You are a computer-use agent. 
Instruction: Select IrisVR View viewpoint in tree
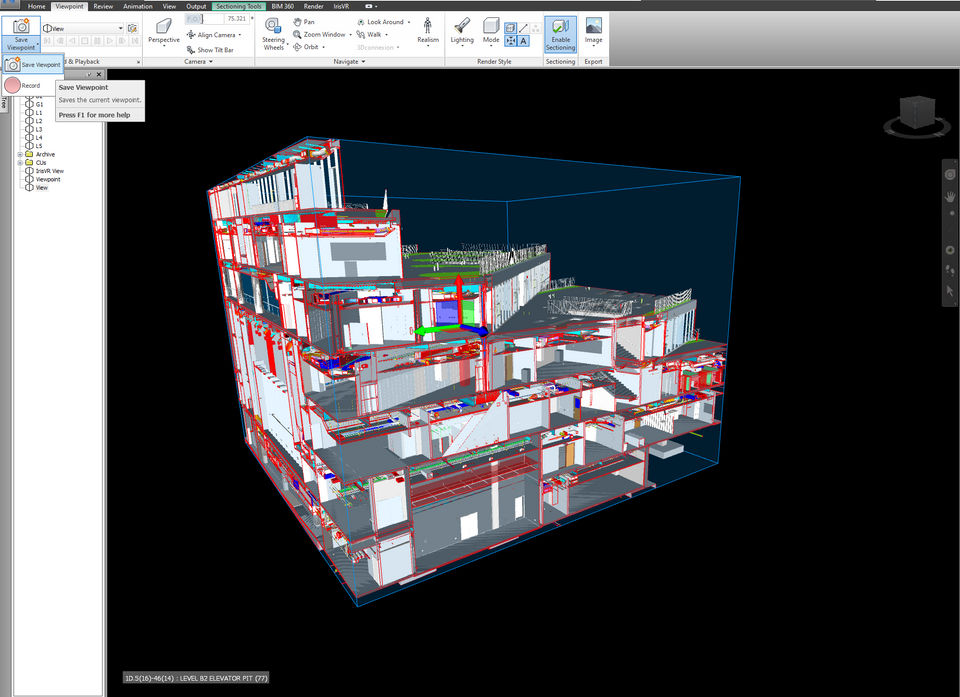45,171
